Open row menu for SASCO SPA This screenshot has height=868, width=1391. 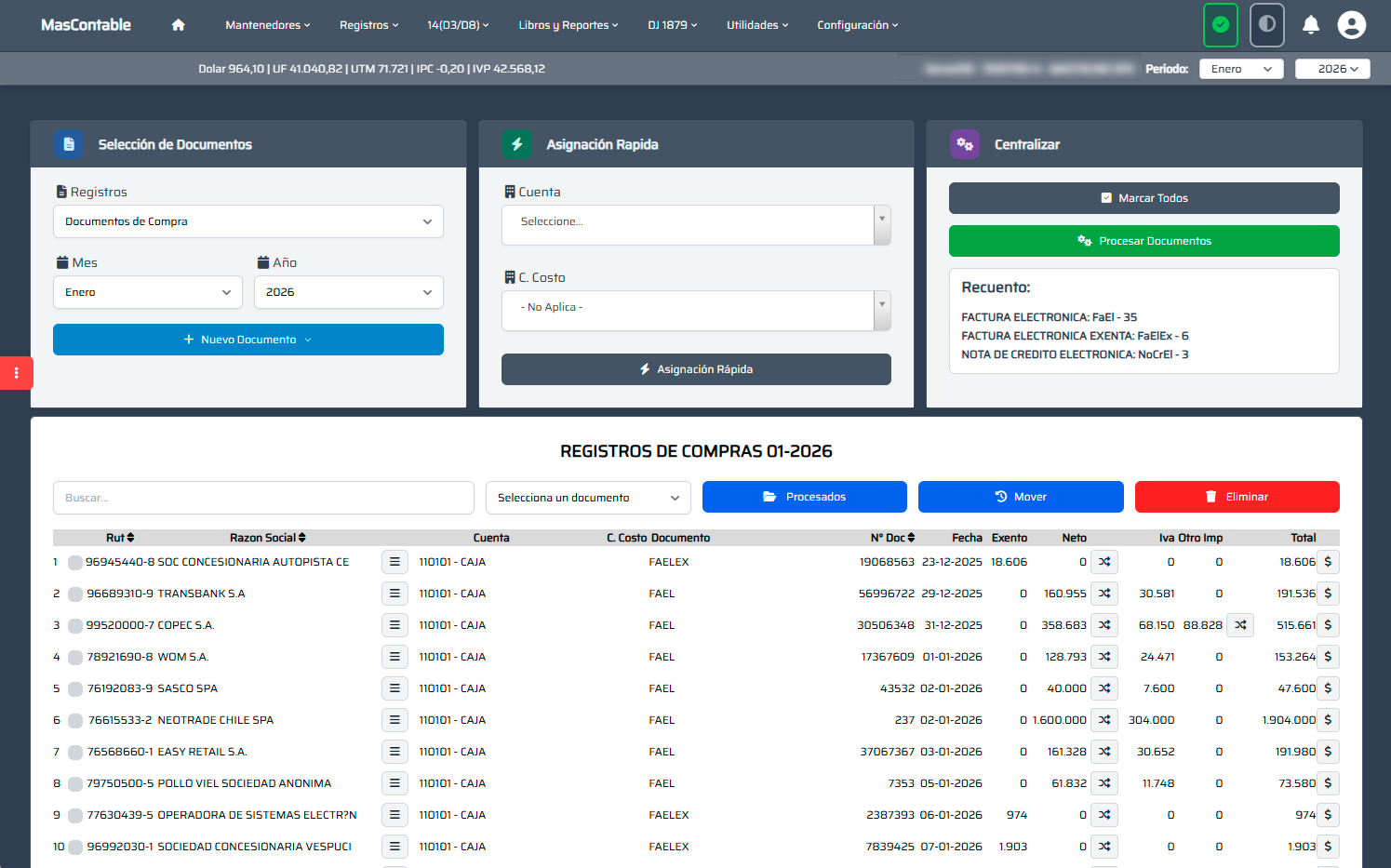[x=395, y=688]
